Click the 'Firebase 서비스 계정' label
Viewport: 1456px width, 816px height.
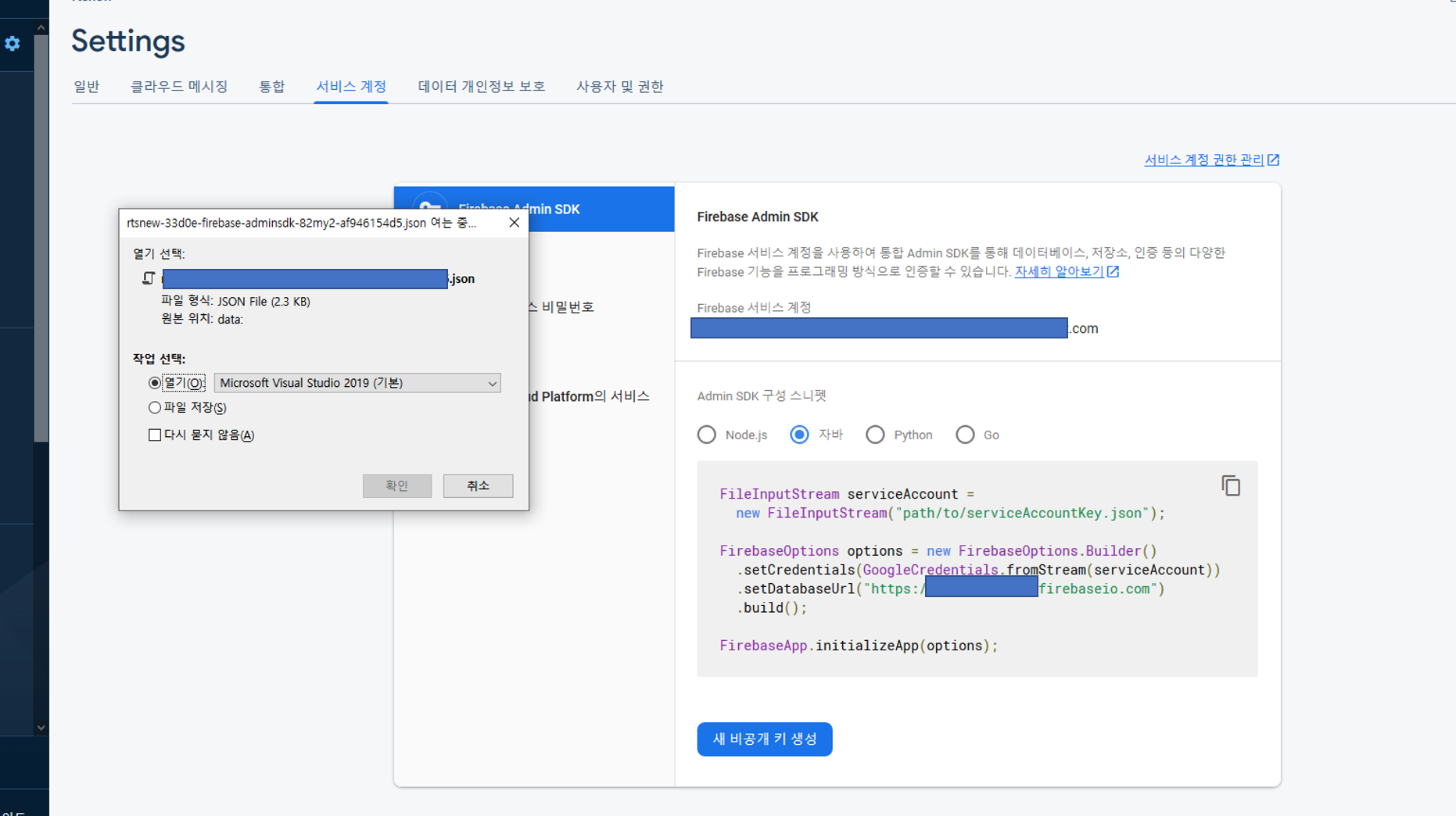[754, 307]
